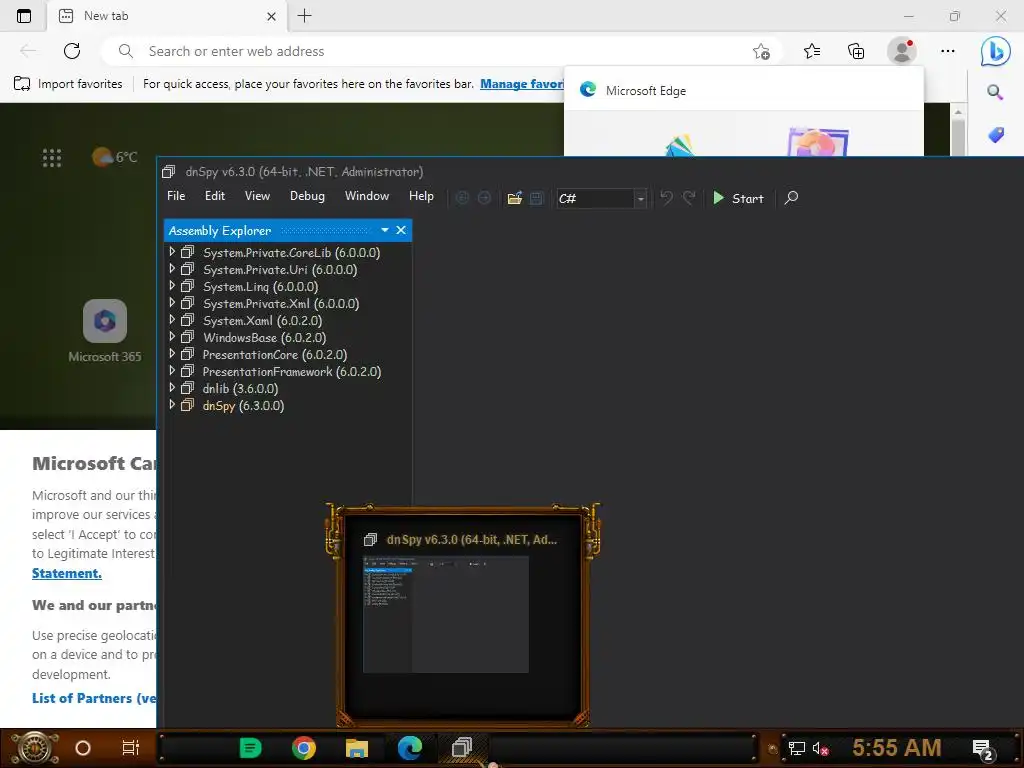Click the Save All toolbar icon
The image size is (1024, 768).
pyautogui.click(x=537, y=198)
